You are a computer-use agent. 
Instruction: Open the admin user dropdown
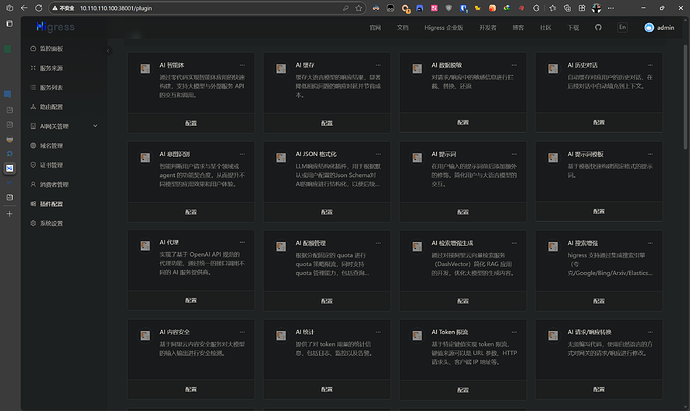pyautogui.click(x=659, y=27)
